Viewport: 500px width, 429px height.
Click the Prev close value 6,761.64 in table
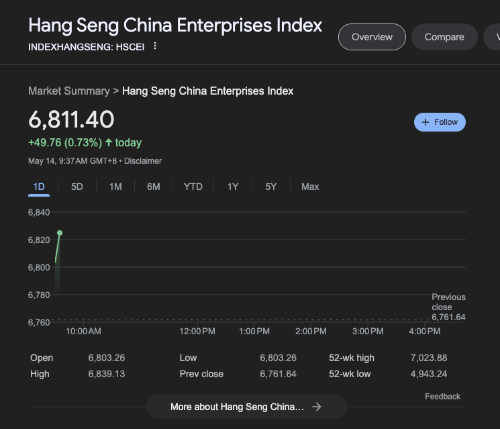coord(278,374)
